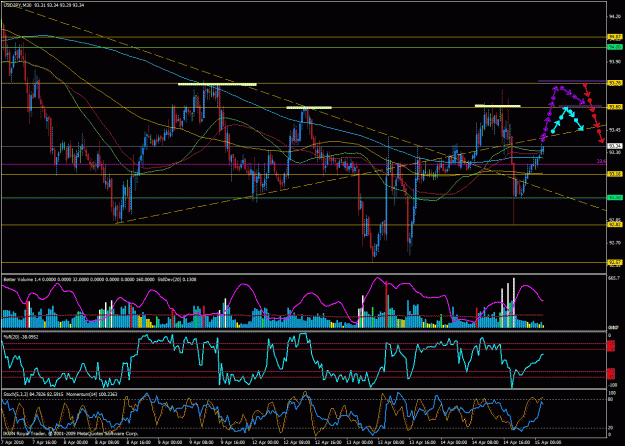The height and width of the screenshot is (446, 625).
Task: Click the 94.20 price scale label
Action: pos(614,17)
